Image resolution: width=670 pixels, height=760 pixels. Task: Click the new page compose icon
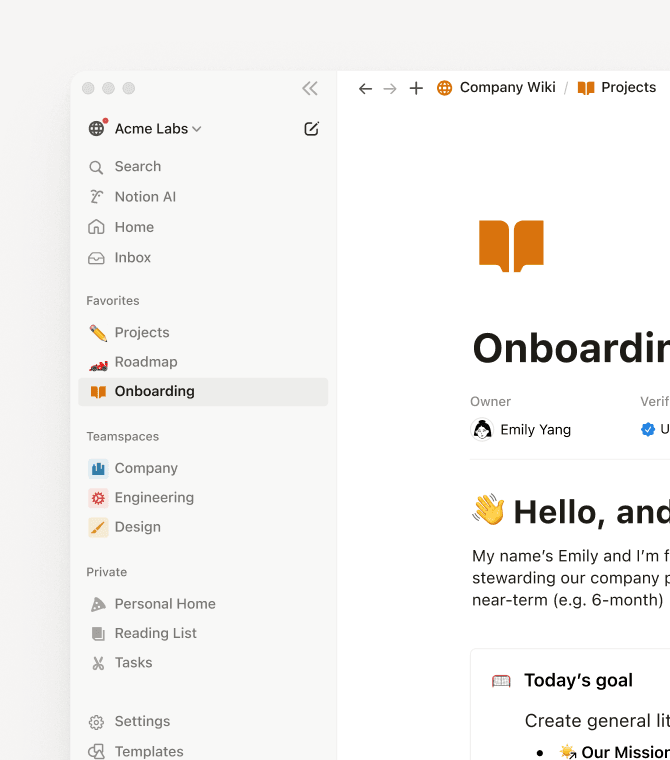[311, 129]
